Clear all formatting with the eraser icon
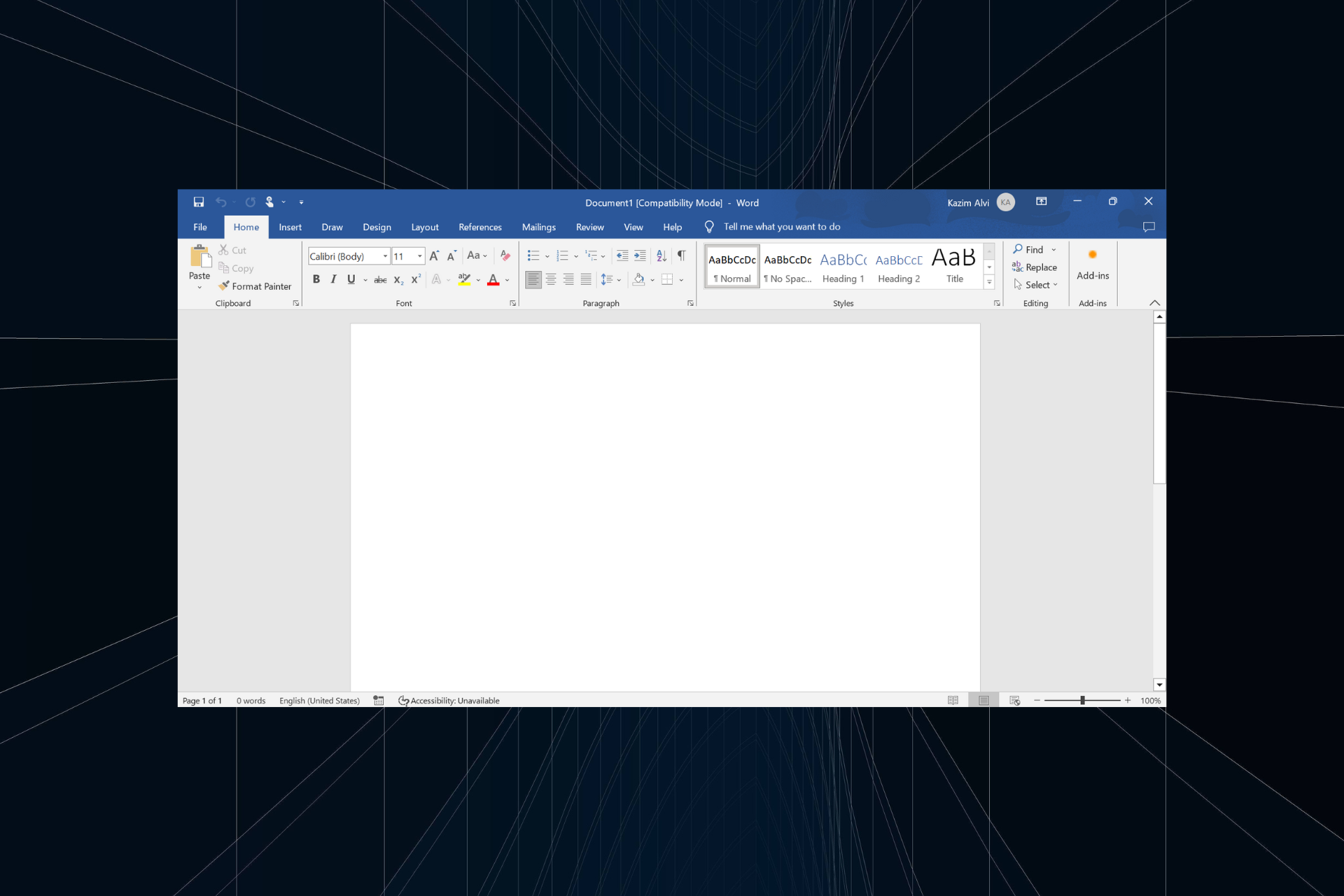Image resolution: width=1344 pixels, height=896 pixels. click(x=505, y=256)
